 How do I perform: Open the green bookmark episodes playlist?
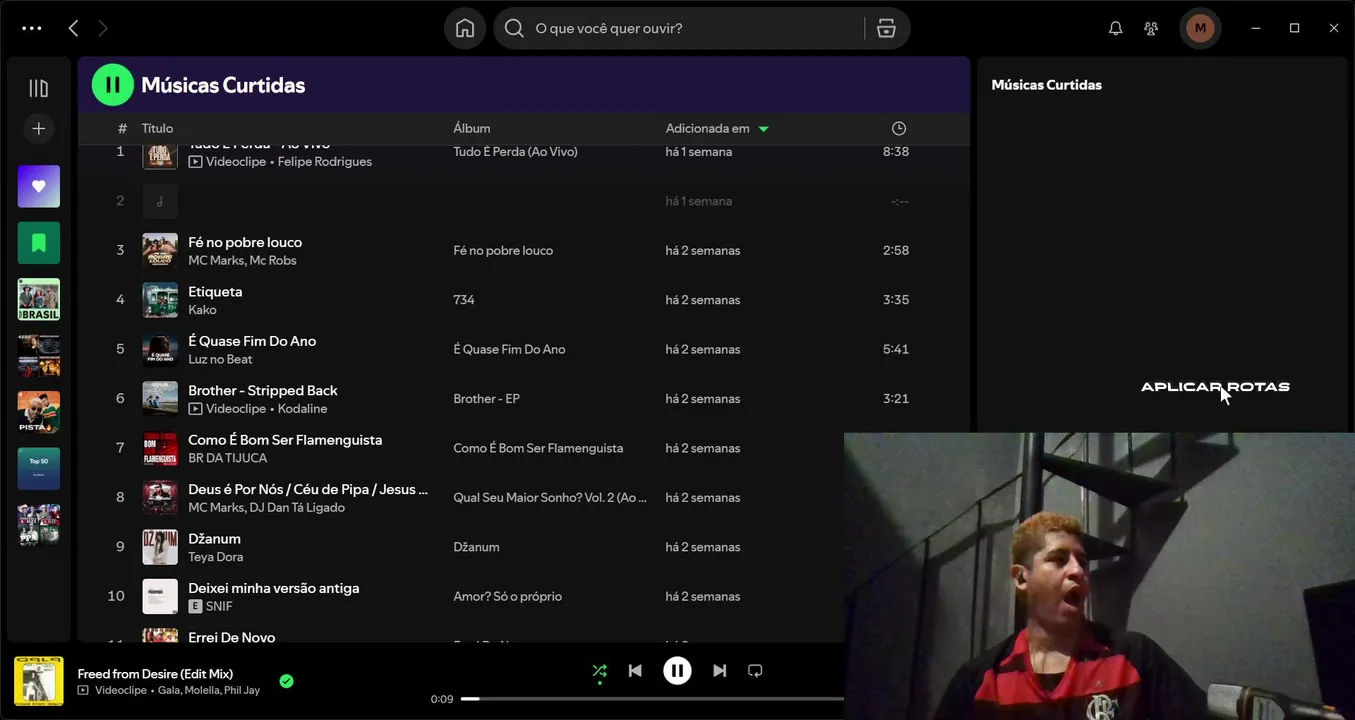pos(39,243)
